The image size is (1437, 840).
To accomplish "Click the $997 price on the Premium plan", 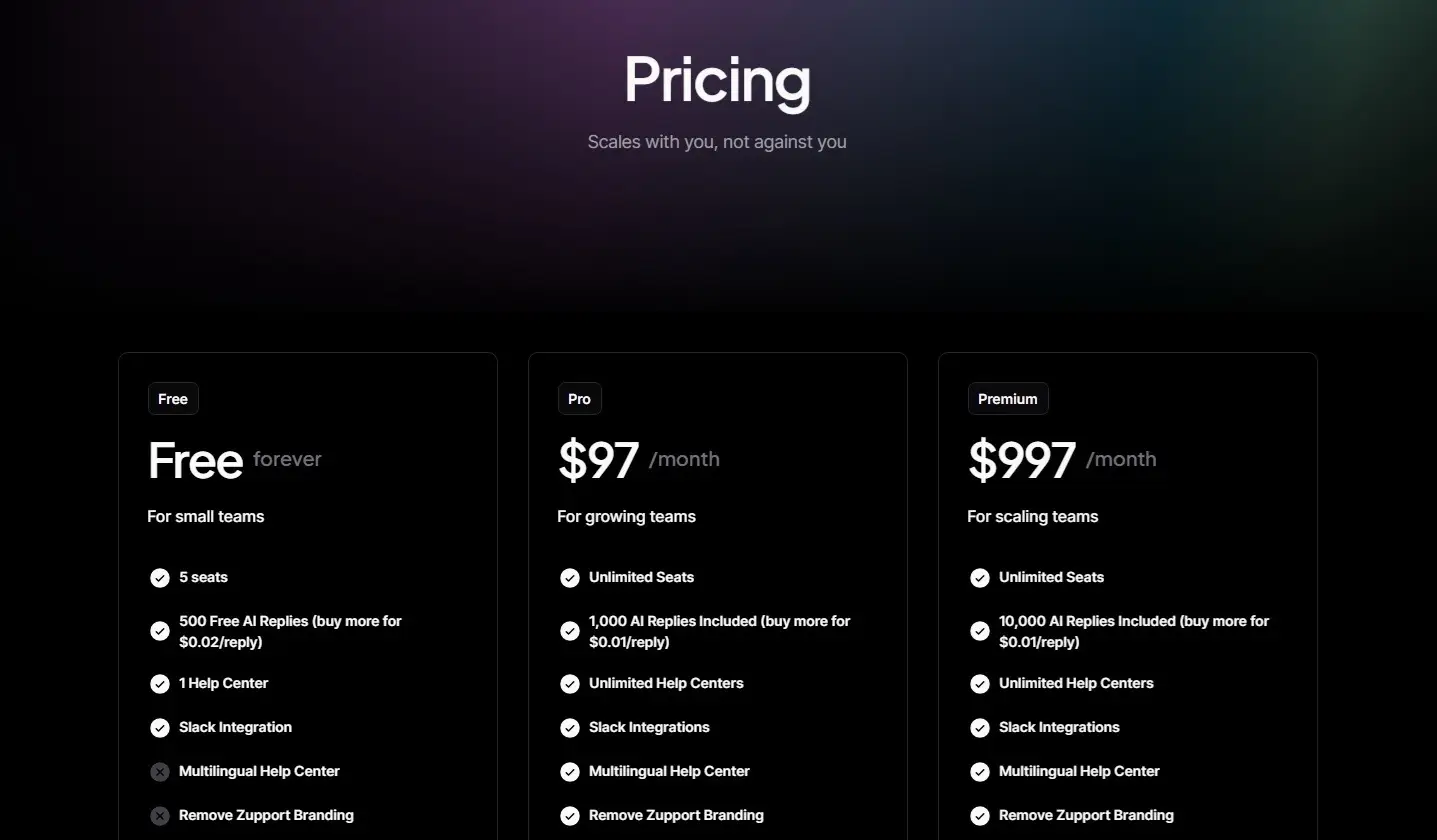I will 1021,460.
